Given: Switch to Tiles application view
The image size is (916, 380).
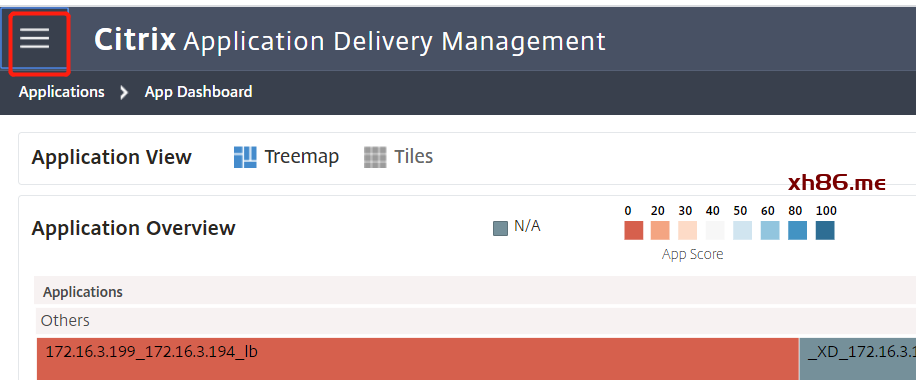Looking at the screenshot, I should [398, 157].
